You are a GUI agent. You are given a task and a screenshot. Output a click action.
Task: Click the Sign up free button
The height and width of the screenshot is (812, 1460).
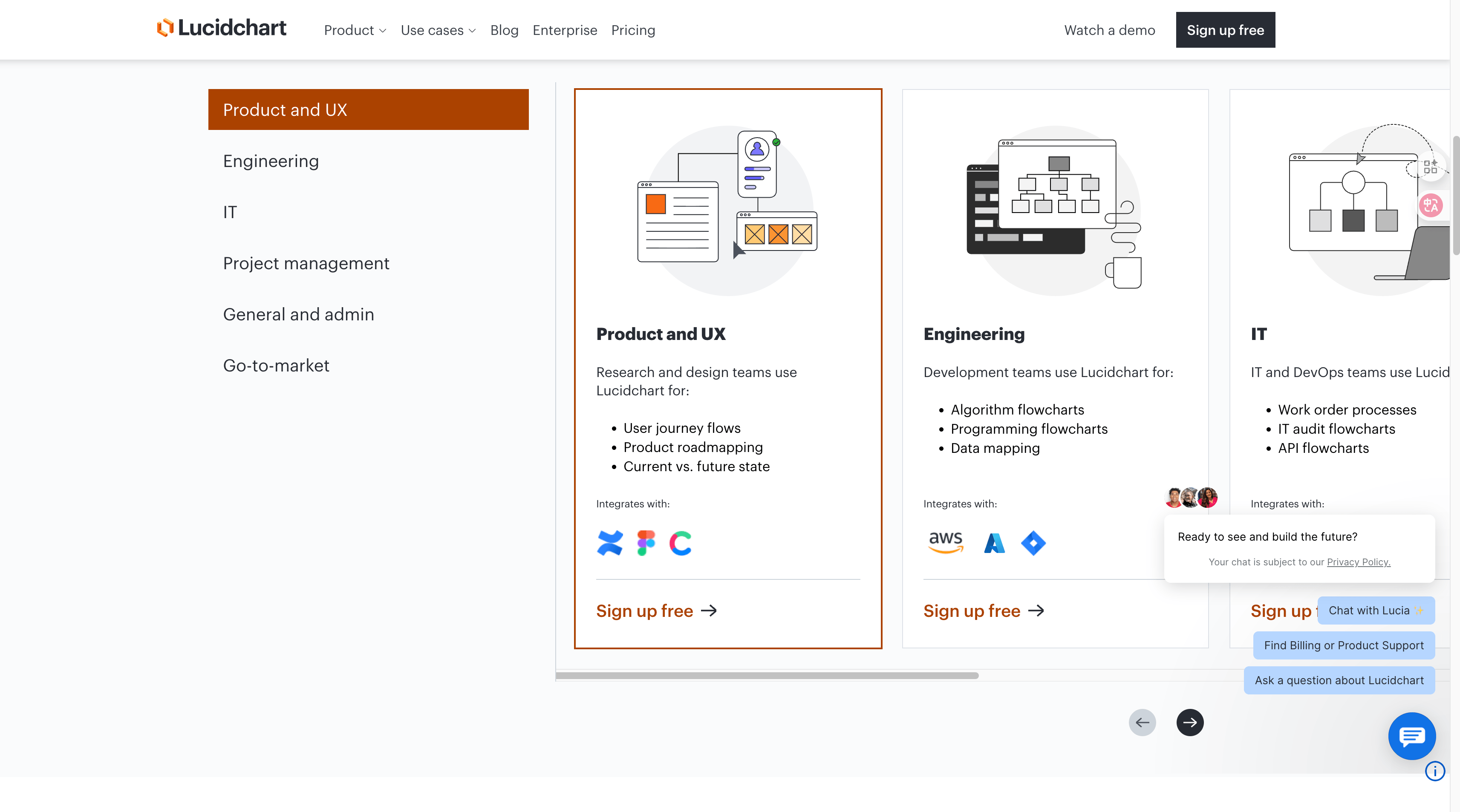click(x=1225, y=29)
